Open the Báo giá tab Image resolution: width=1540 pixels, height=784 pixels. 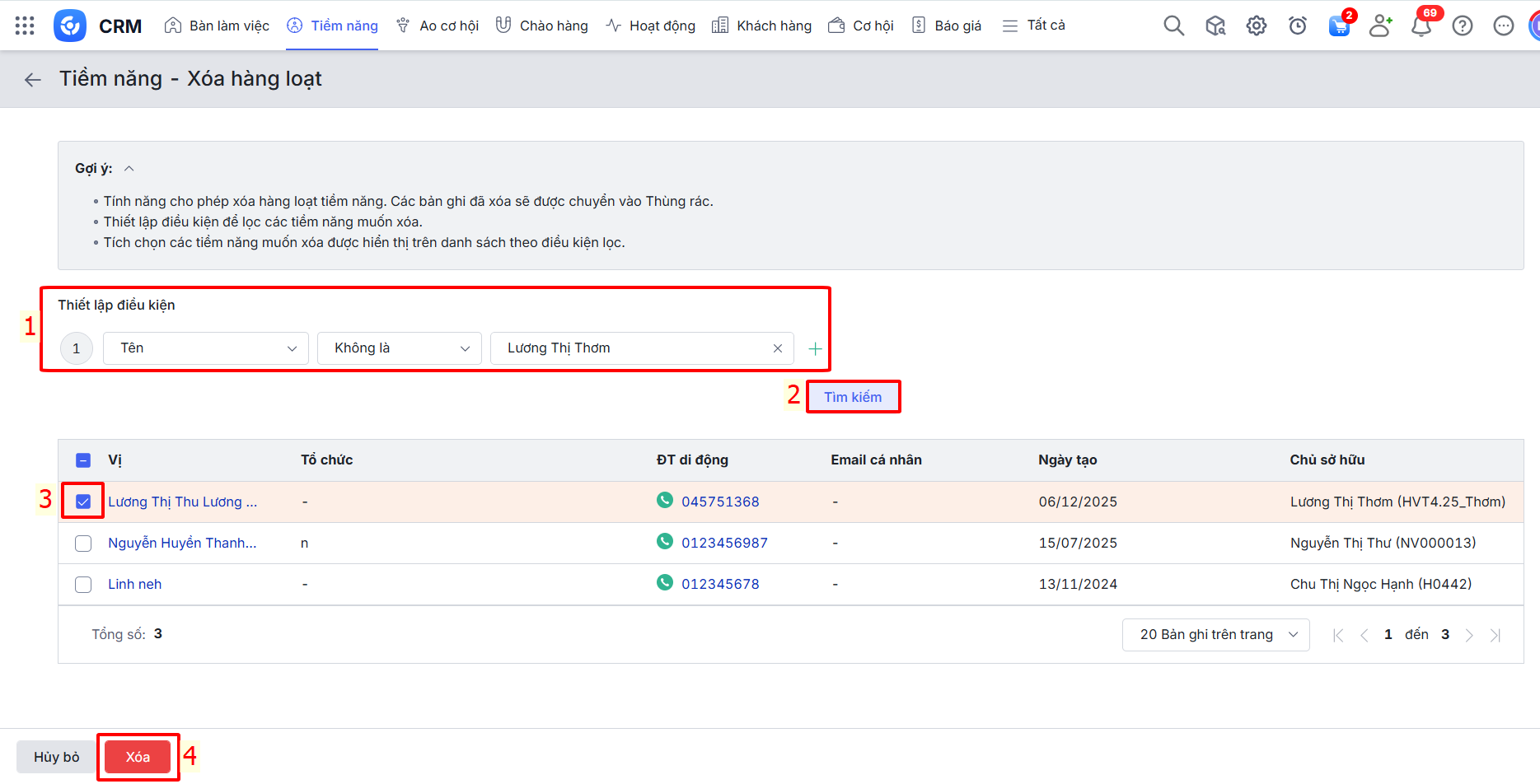pyautogui.click(x=947, y=26)
